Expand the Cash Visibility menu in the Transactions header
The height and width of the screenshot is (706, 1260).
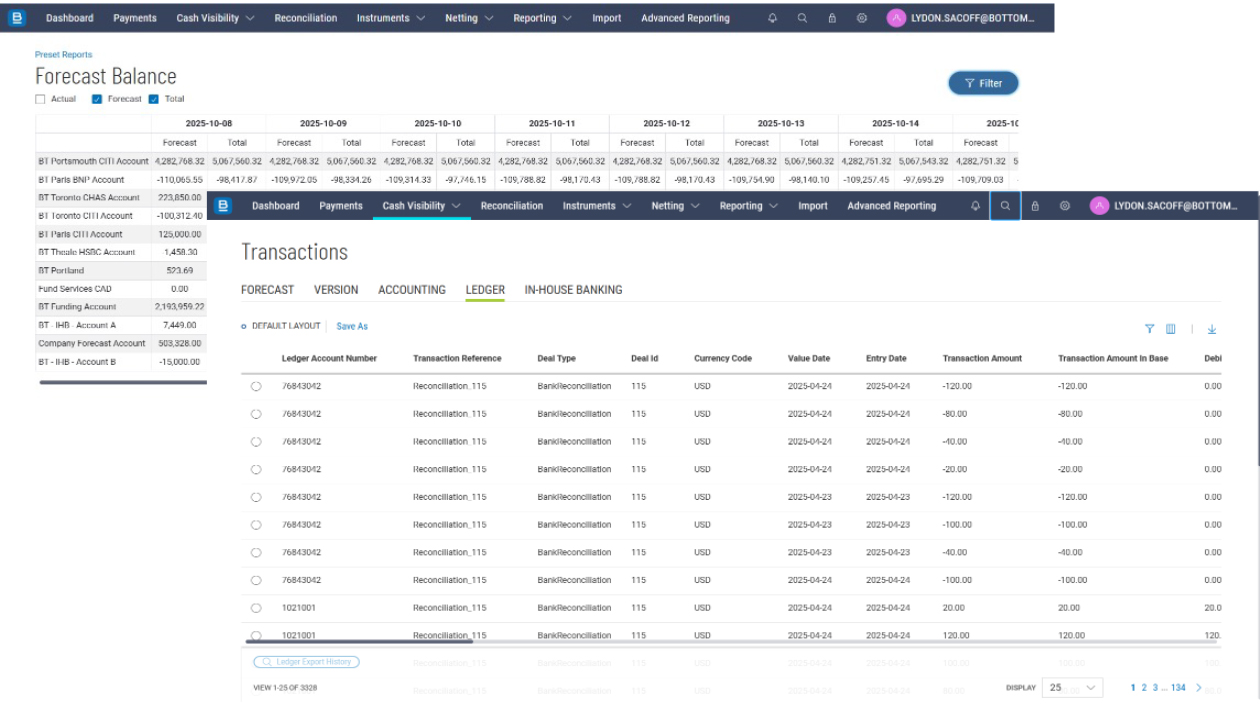pos(421,206)
